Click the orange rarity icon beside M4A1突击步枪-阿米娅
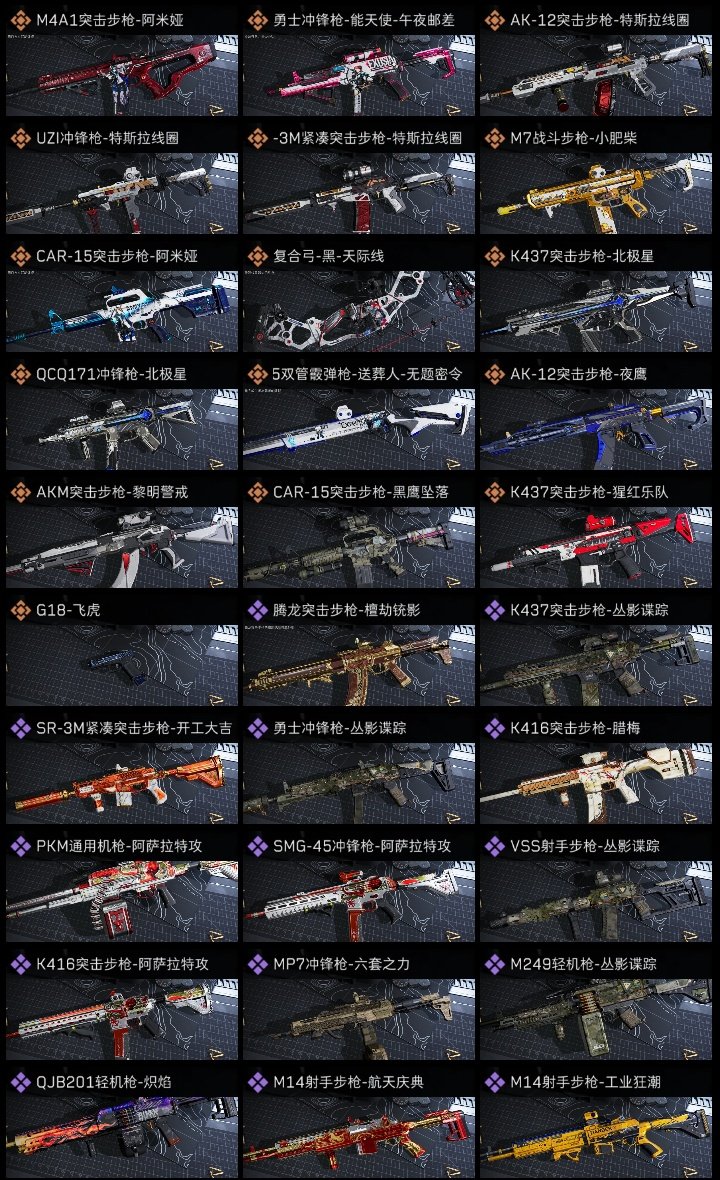Screen dimensions: 720x1180 (x=20, y=20)
